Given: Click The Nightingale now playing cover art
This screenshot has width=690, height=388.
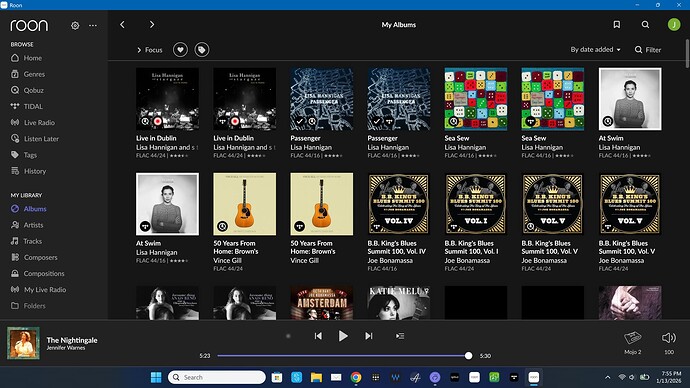Looking at the screenshot, I should (x=23, y=343).
